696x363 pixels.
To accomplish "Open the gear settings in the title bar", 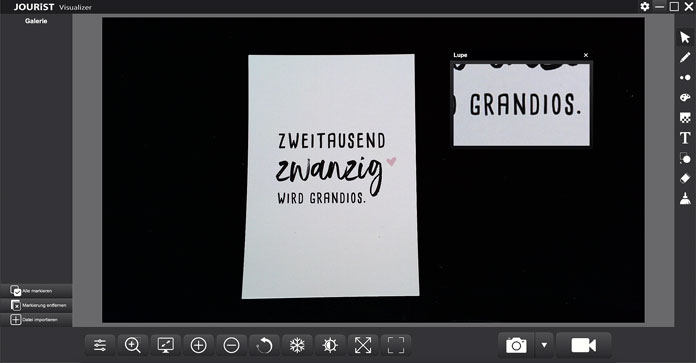I will coord(645,6).
